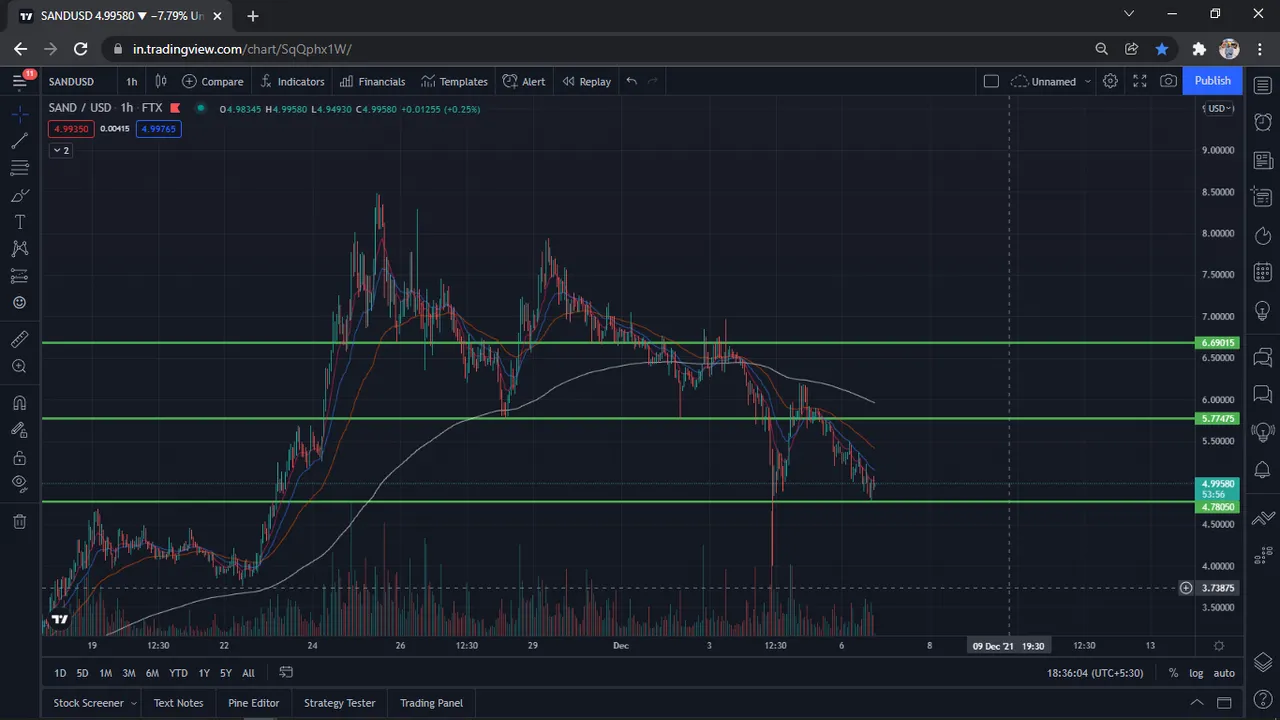
Task: Open the economic calendar panel
Action: point(1262,272)
